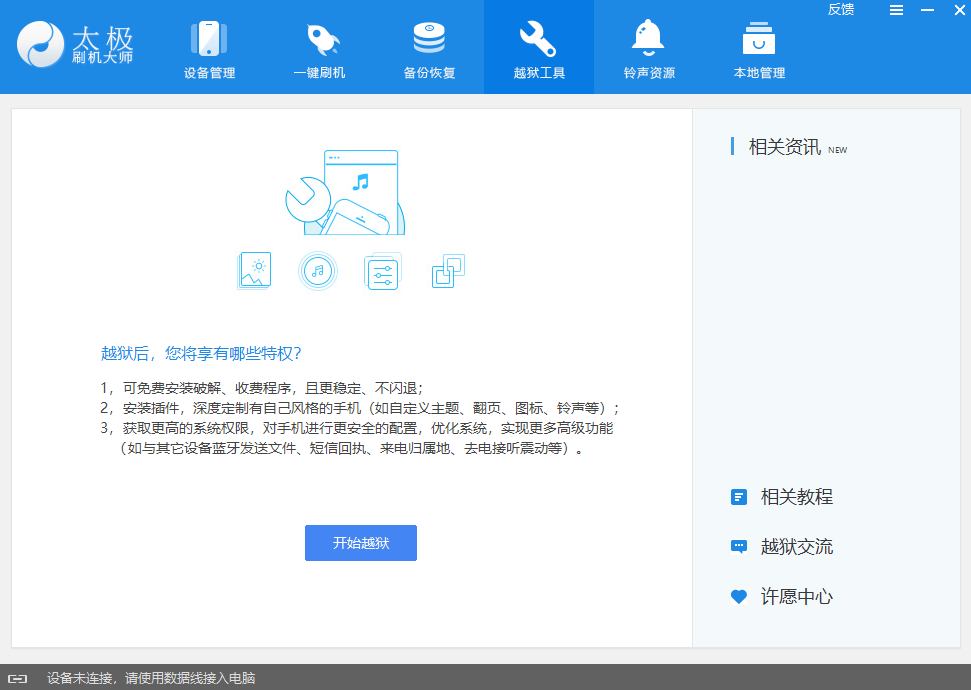Click the 太极刷机大师 logo
971x690 pixels.
point(75,47)
